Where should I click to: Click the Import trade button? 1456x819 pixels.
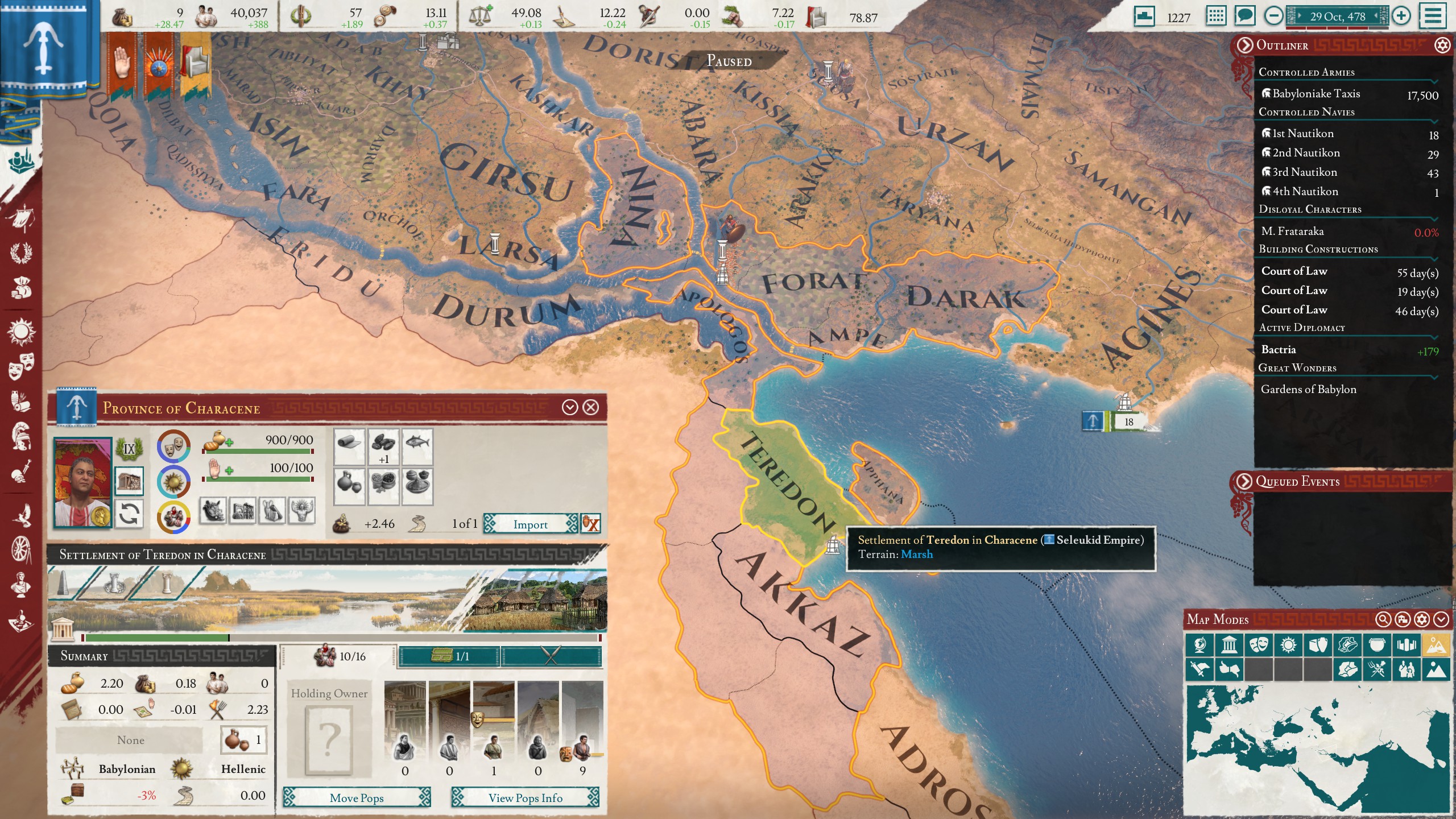pyautogui.click(x=530, y=524)
